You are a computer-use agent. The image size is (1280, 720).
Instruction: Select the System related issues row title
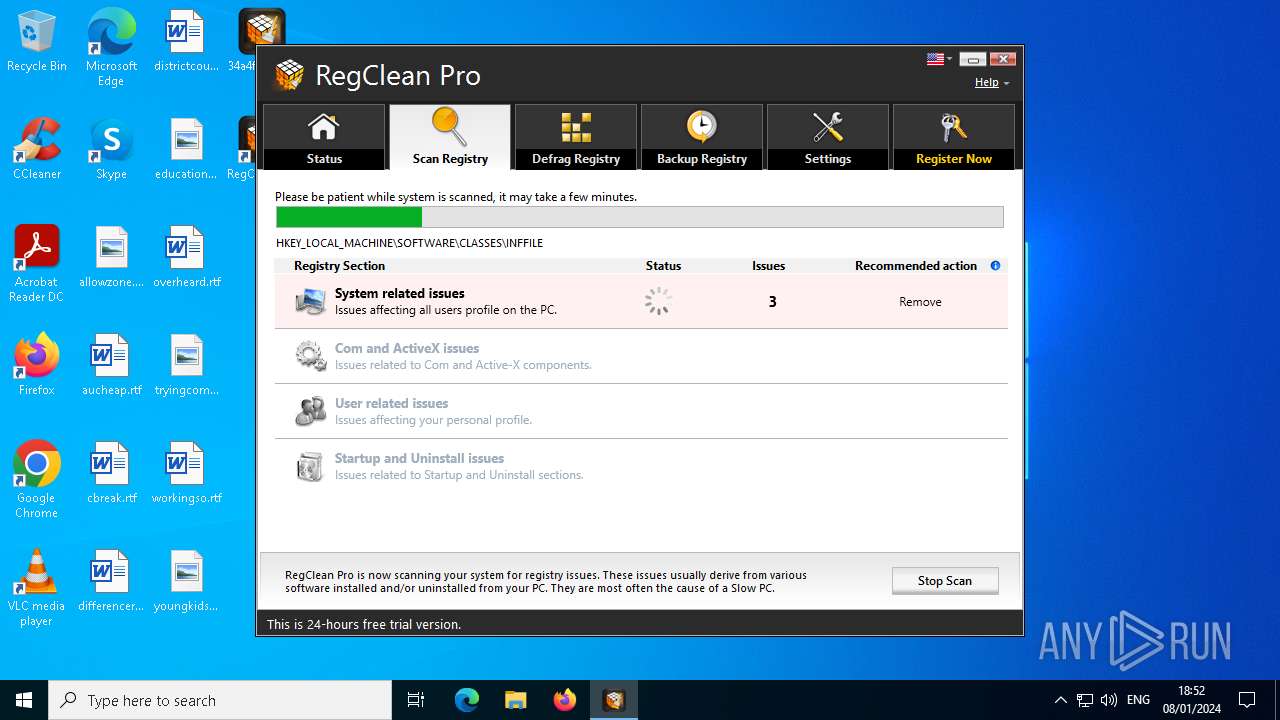point(400,293)
